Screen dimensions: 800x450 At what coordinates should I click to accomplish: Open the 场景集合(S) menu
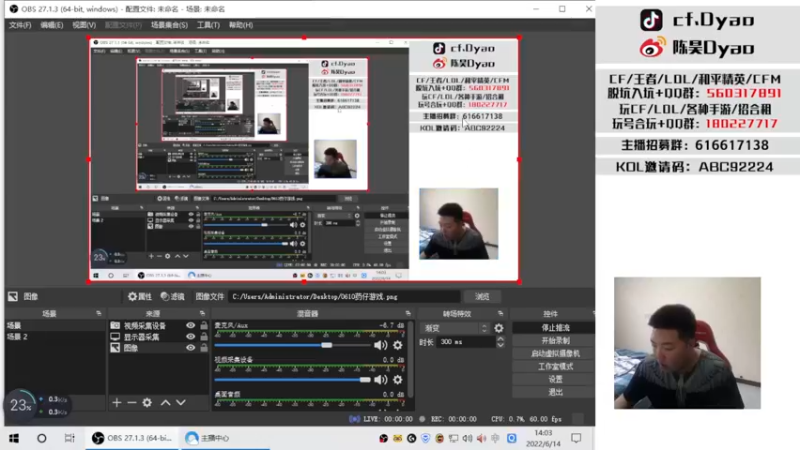coord(169,25)
